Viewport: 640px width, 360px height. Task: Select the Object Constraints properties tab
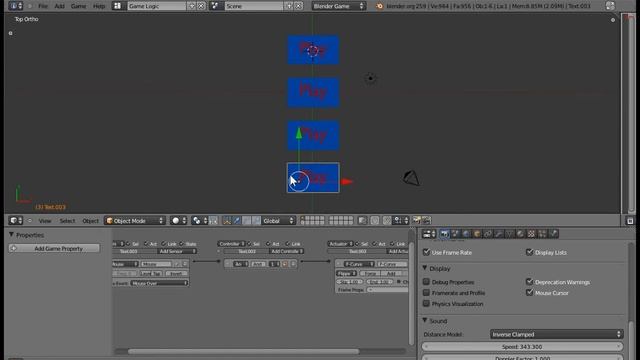coord(488,234)
